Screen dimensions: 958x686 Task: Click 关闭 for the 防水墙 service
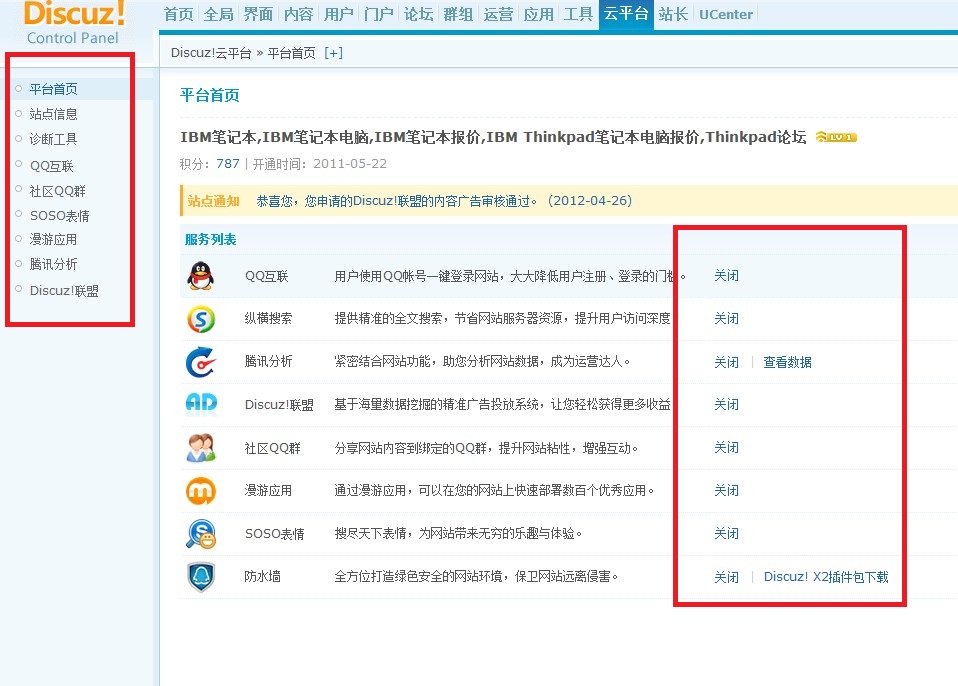pyautogui.click(x=726, y=577)
